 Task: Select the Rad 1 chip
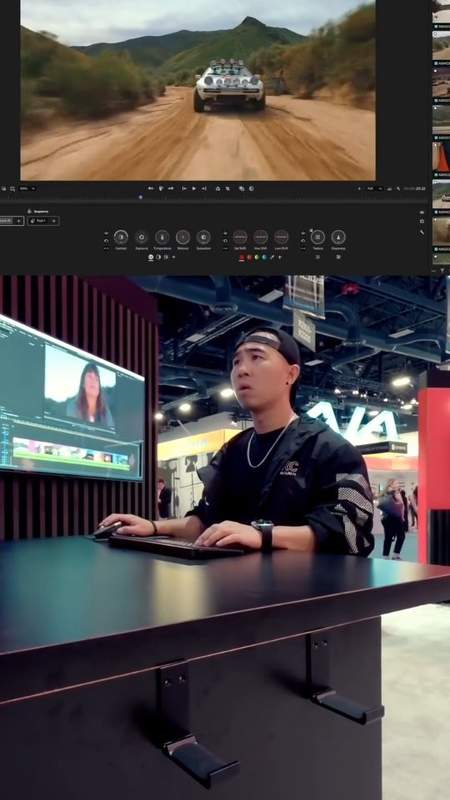click(x=41, y=221)
